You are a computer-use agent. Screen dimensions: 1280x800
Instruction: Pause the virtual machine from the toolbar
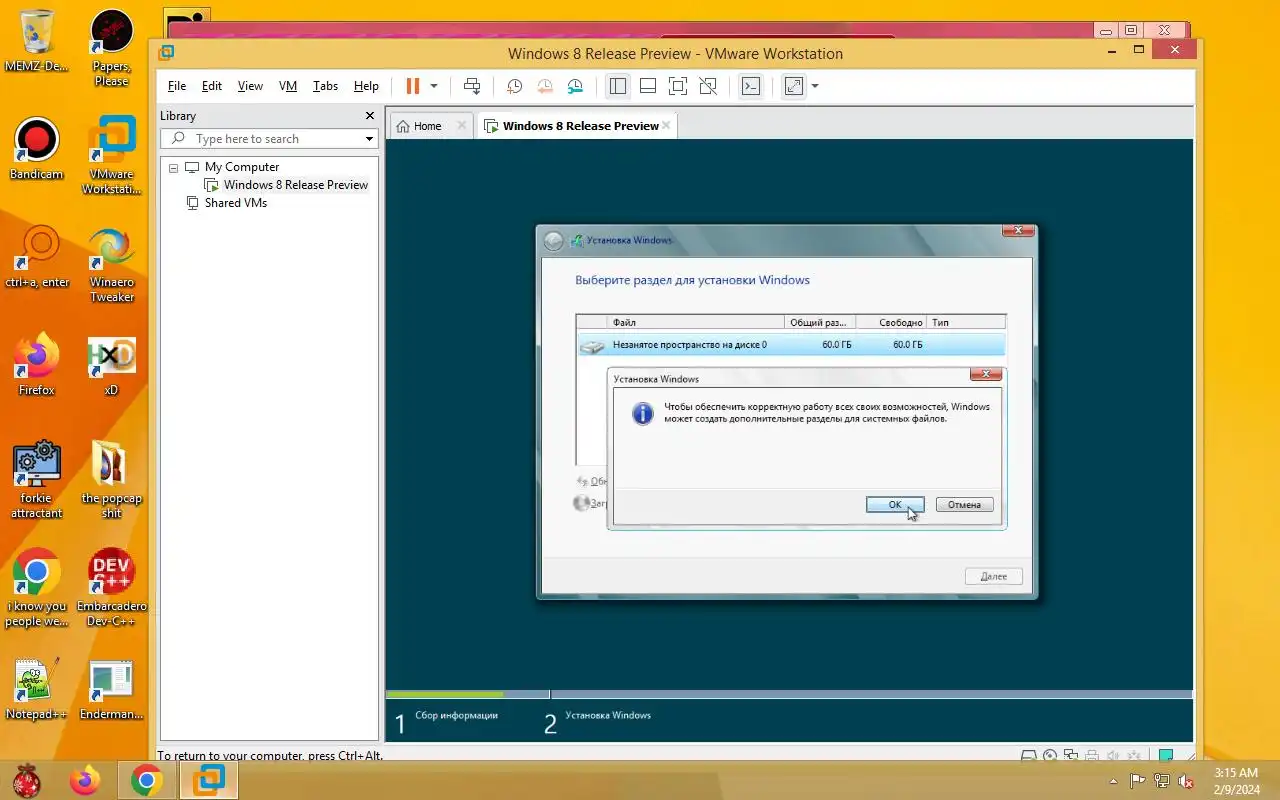pos(413,86)
